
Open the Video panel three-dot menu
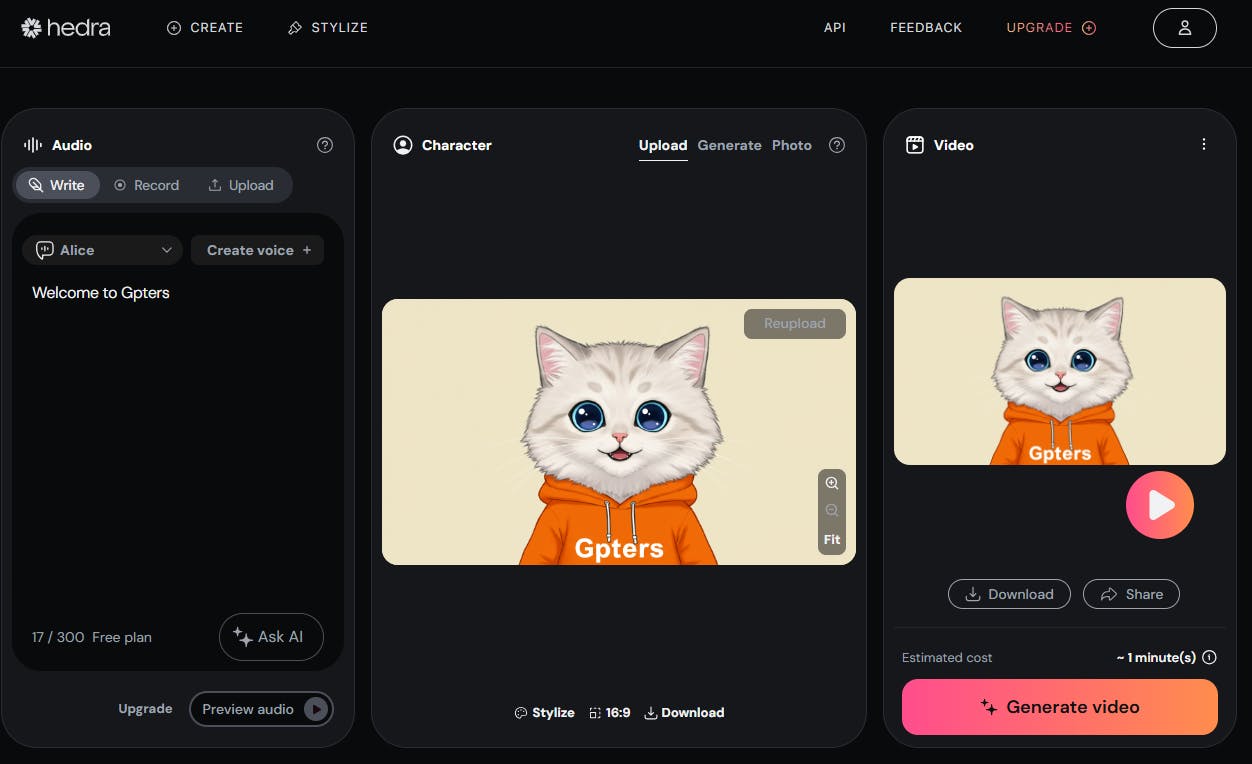pos(1204,145)
